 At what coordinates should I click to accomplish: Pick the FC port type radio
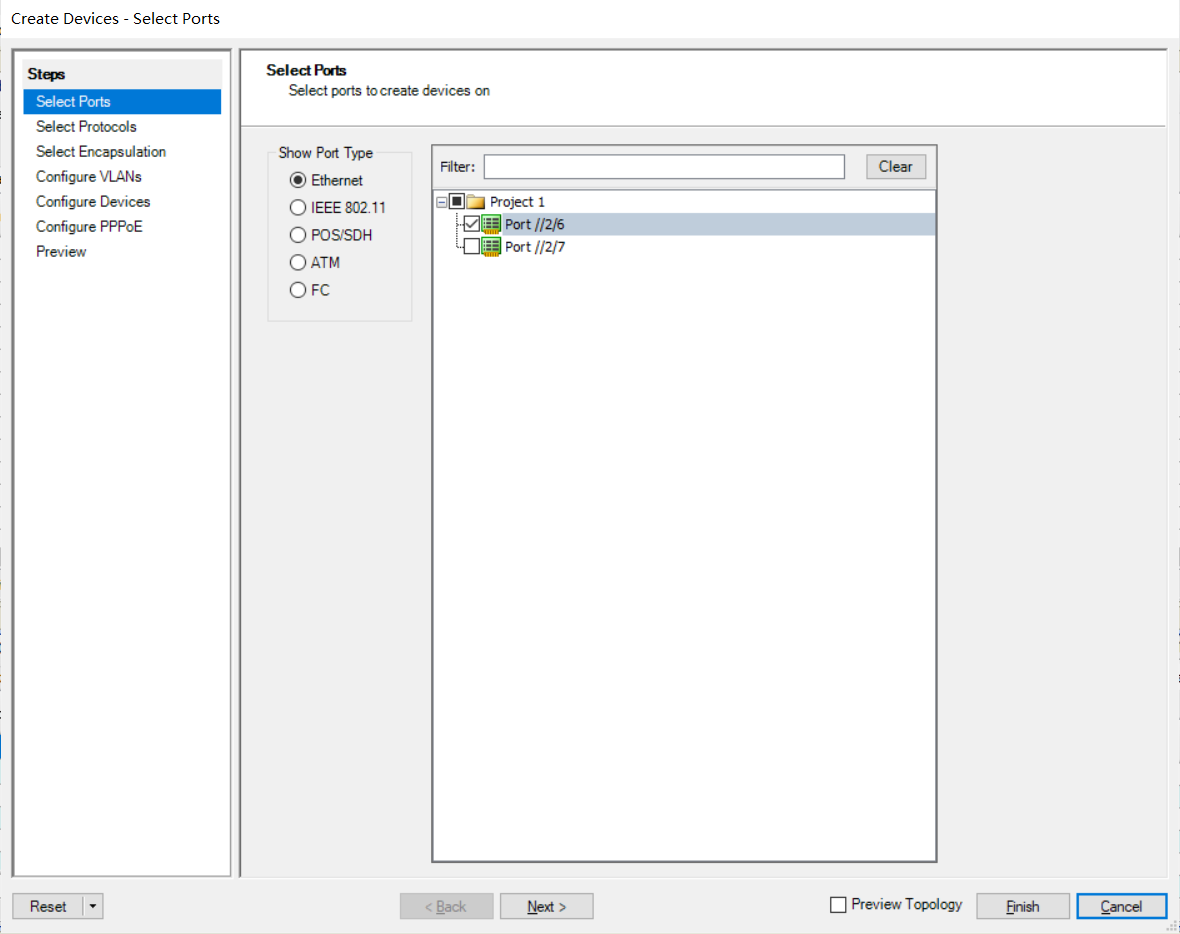click(298, 290)
